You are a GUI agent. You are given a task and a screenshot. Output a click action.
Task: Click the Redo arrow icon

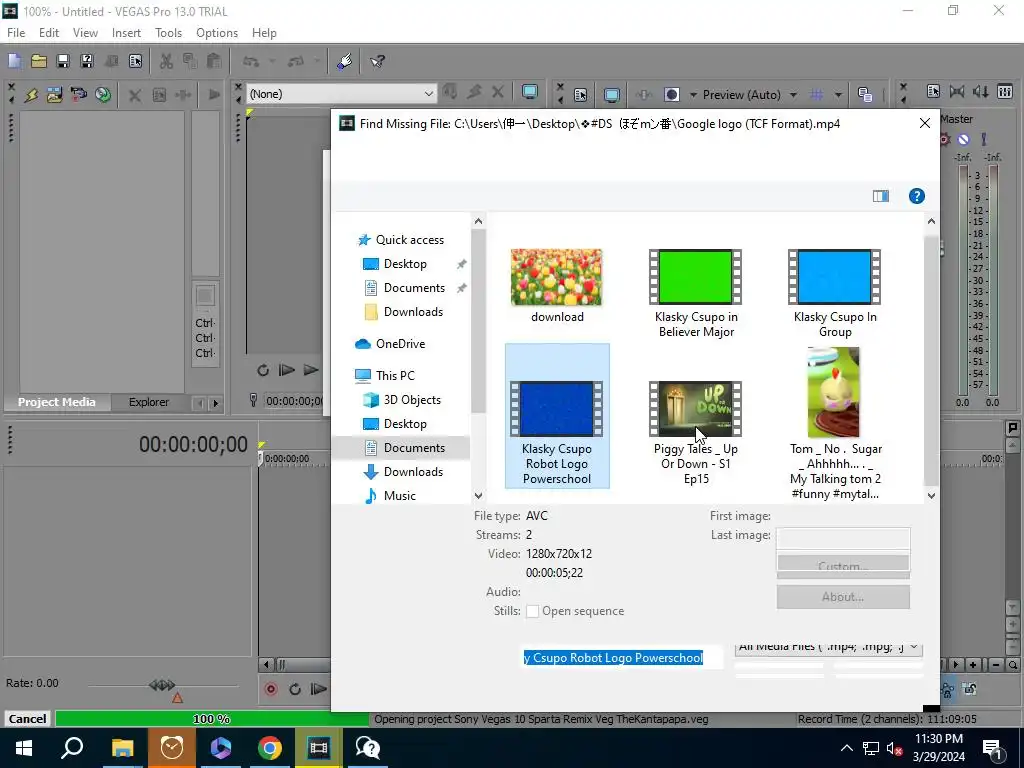(x=296, y=61)
